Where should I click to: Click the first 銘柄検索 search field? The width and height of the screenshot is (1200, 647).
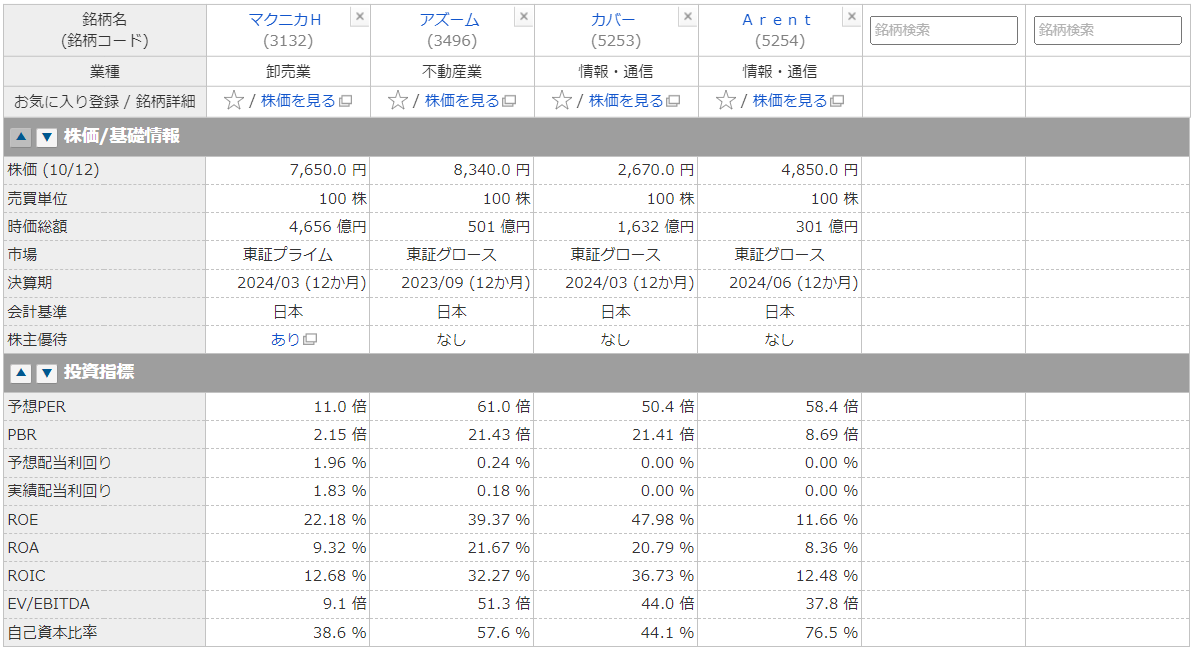(x=943, y=30)
